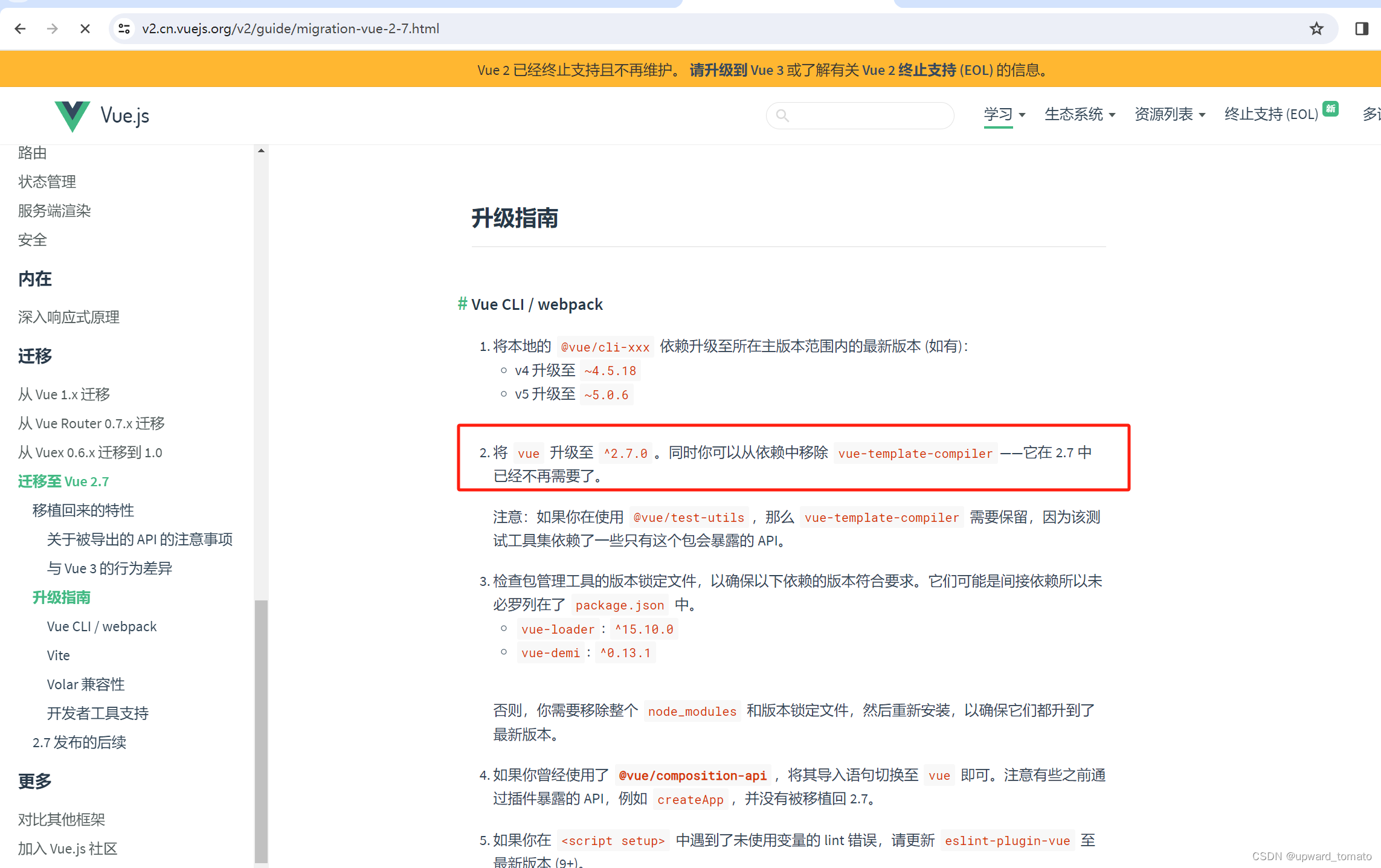The height and width of the screenshot is (868, 1381).
Task: Go to Vite section in sidebar
Action: tap(59, 655)
